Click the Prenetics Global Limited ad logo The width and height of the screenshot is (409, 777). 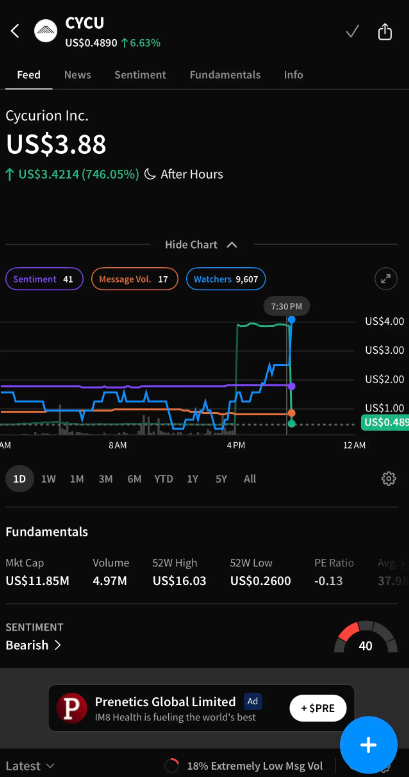71,708
